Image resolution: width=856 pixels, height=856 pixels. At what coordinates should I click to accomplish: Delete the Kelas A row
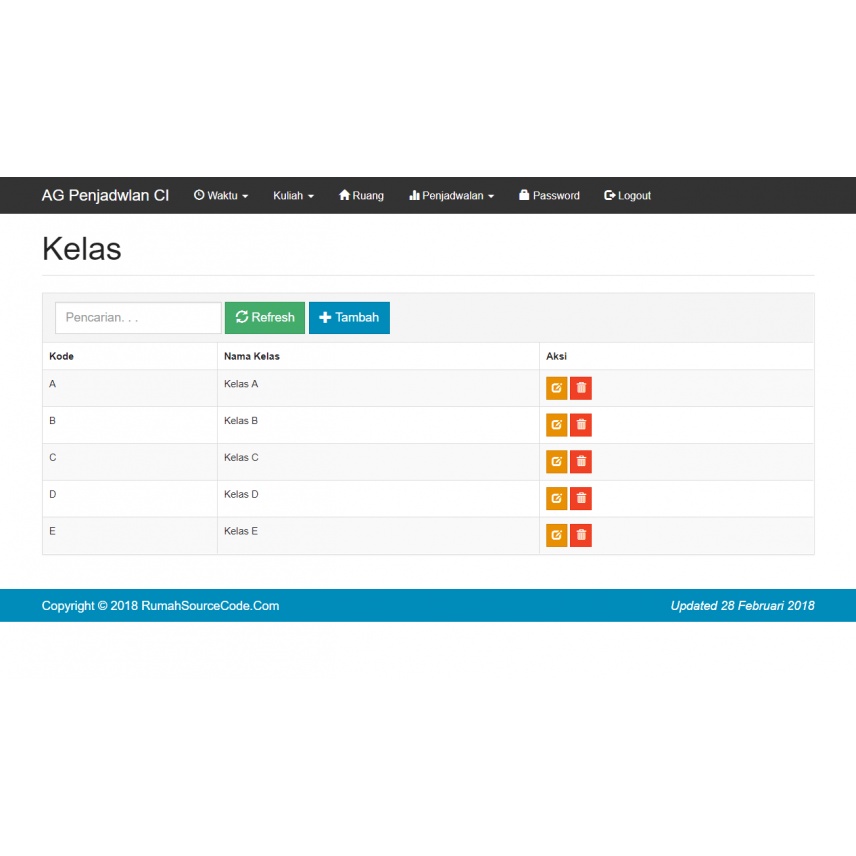pos(581,388)
